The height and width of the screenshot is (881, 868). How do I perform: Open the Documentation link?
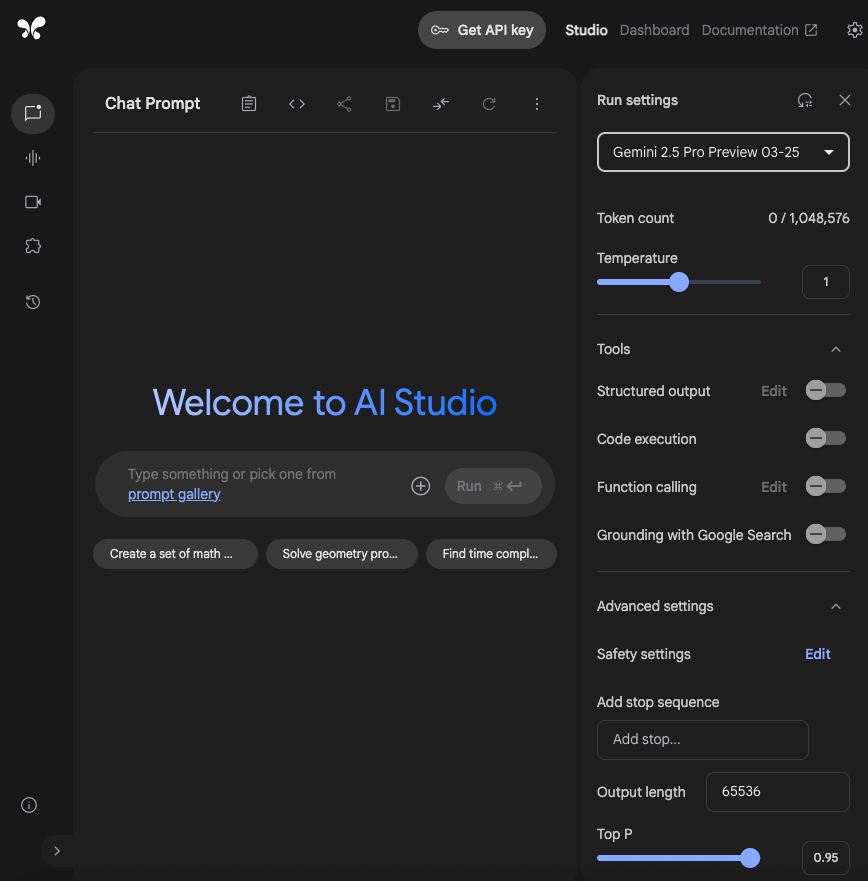[x=759, y=30]
